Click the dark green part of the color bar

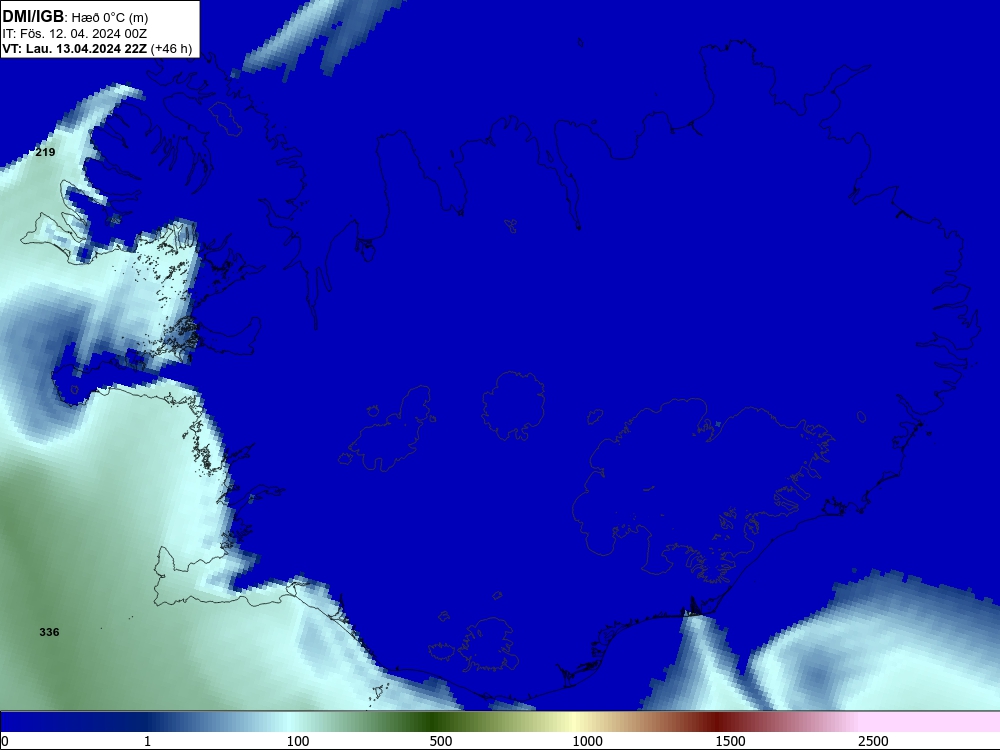[x=434, y=721]
